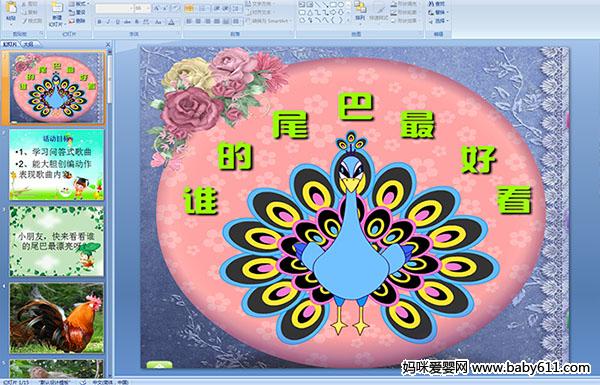Click the highlighted bullets list icon
Viewport: 600px width, 385px height.
click(x=189, y=8)
